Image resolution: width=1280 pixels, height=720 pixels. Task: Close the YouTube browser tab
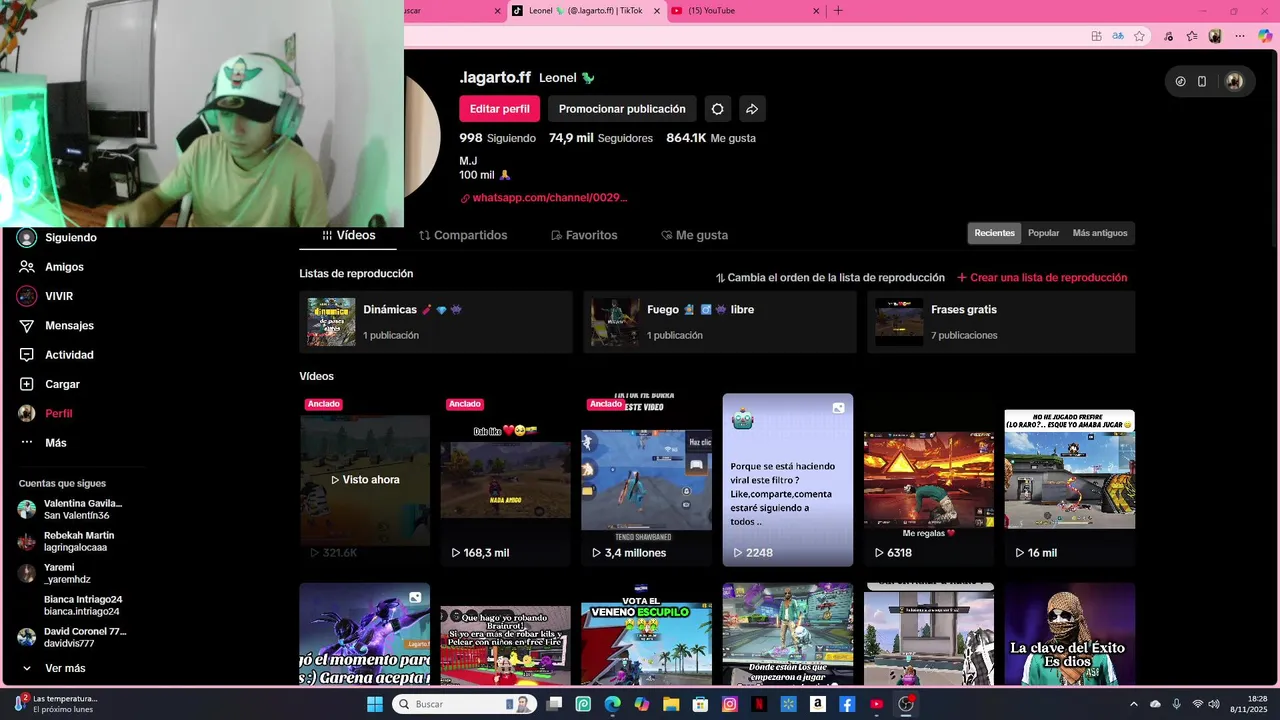[x=816, y=11]
